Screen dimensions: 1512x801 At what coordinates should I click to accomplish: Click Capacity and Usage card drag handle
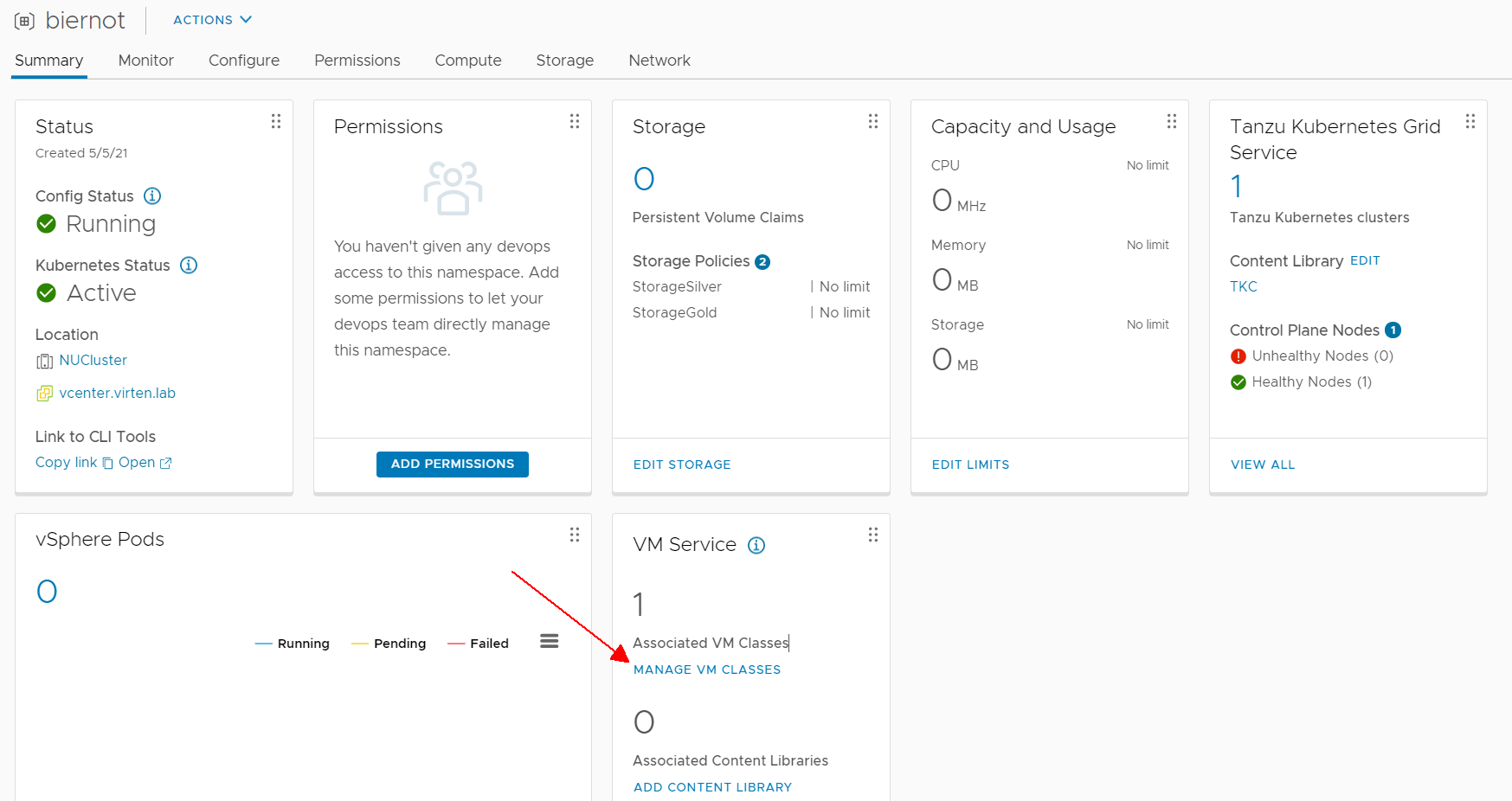pyautogui.click(x=1172, y=121)
